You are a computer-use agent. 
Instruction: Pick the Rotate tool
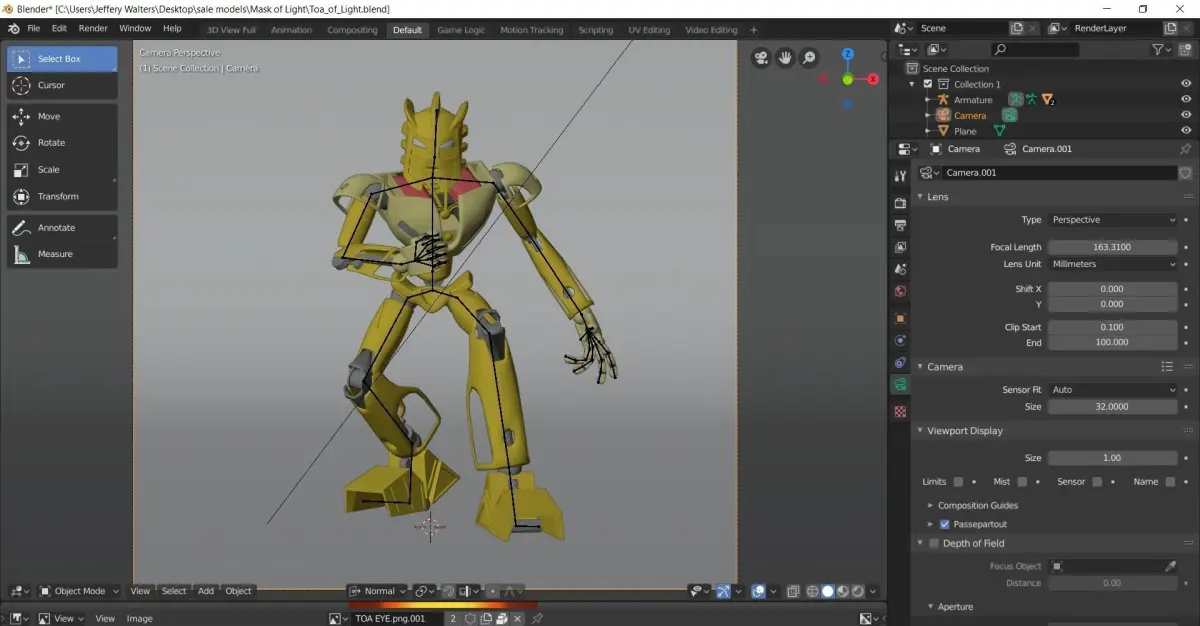(63, 143)
